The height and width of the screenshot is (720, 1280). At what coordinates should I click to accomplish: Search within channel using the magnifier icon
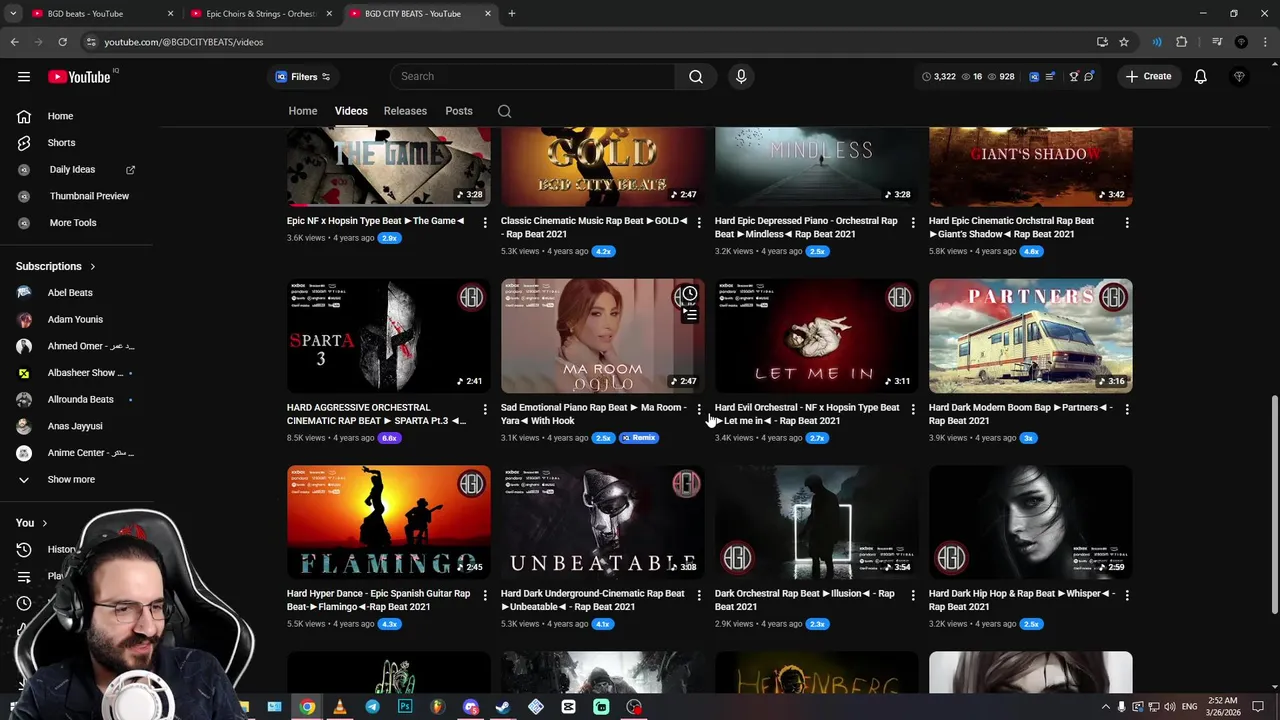coord(505,111)
